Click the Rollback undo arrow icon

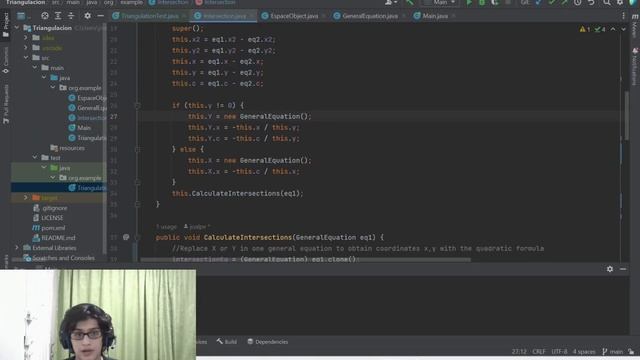pyautogui.click(x=591, y=3)
